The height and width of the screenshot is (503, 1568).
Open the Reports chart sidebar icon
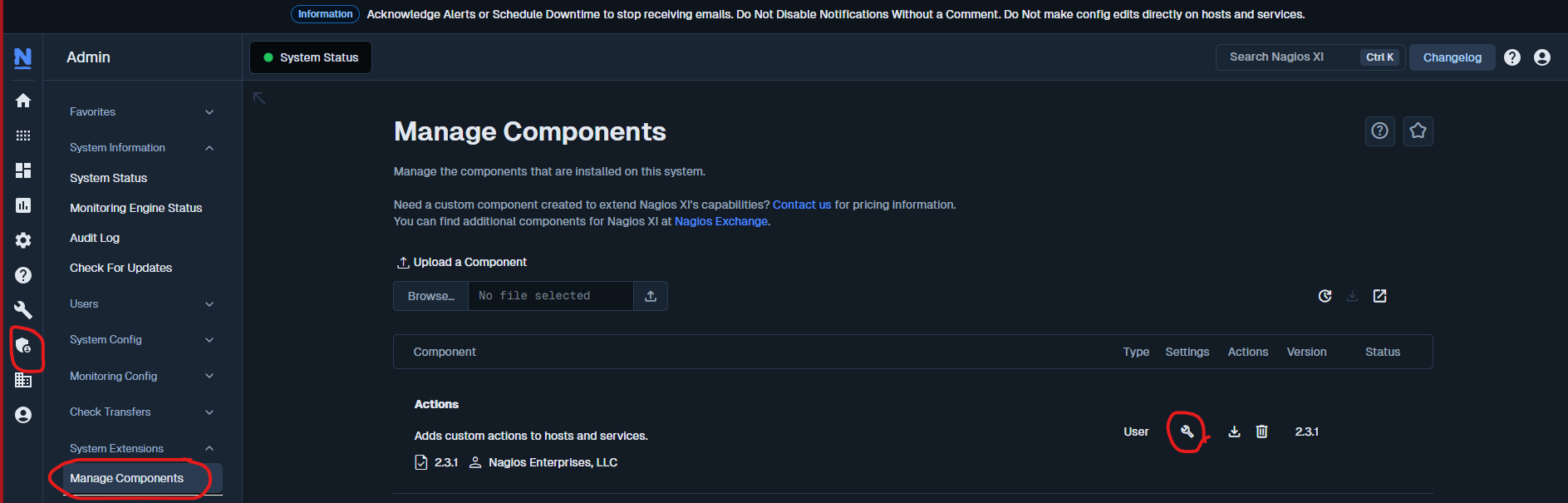pyautogui.click(x=23, y=205)
